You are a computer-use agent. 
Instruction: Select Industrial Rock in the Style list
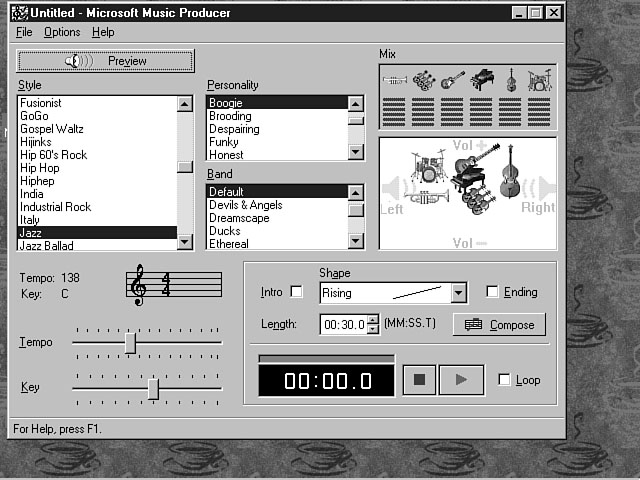[55, 207]
